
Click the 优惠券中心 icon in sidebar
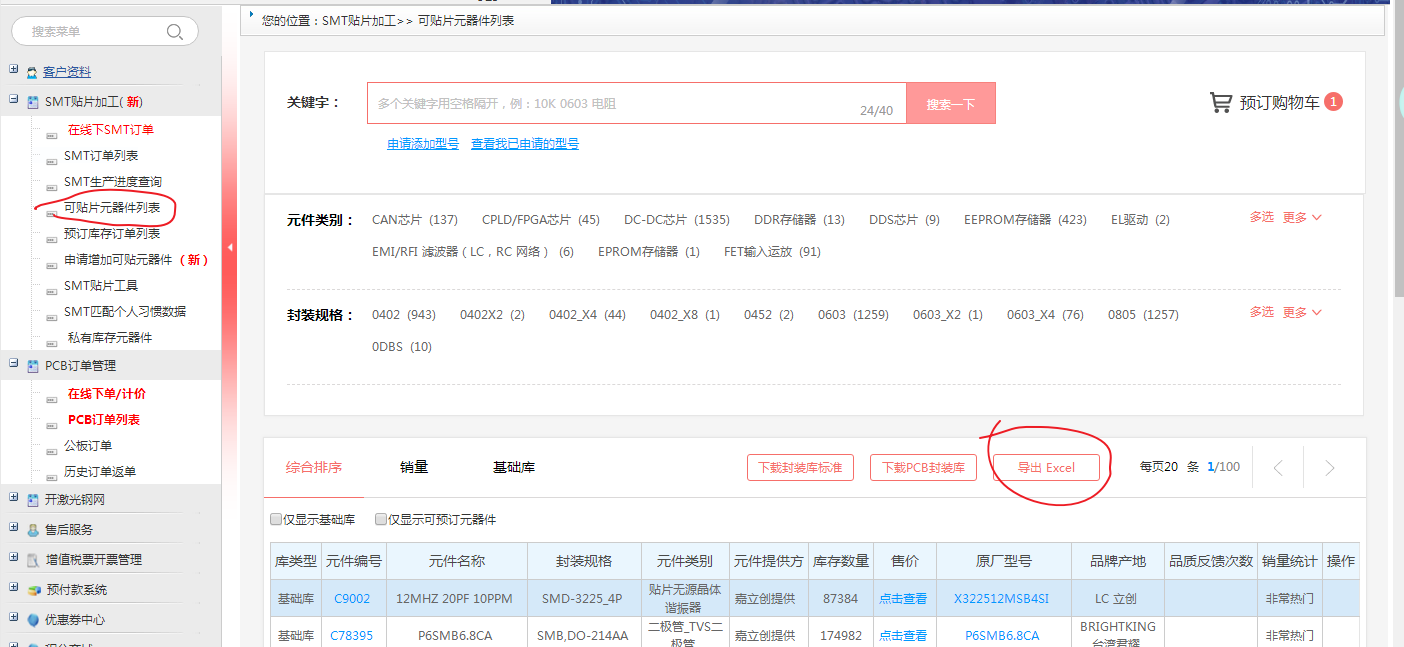[x=33, y=620]
